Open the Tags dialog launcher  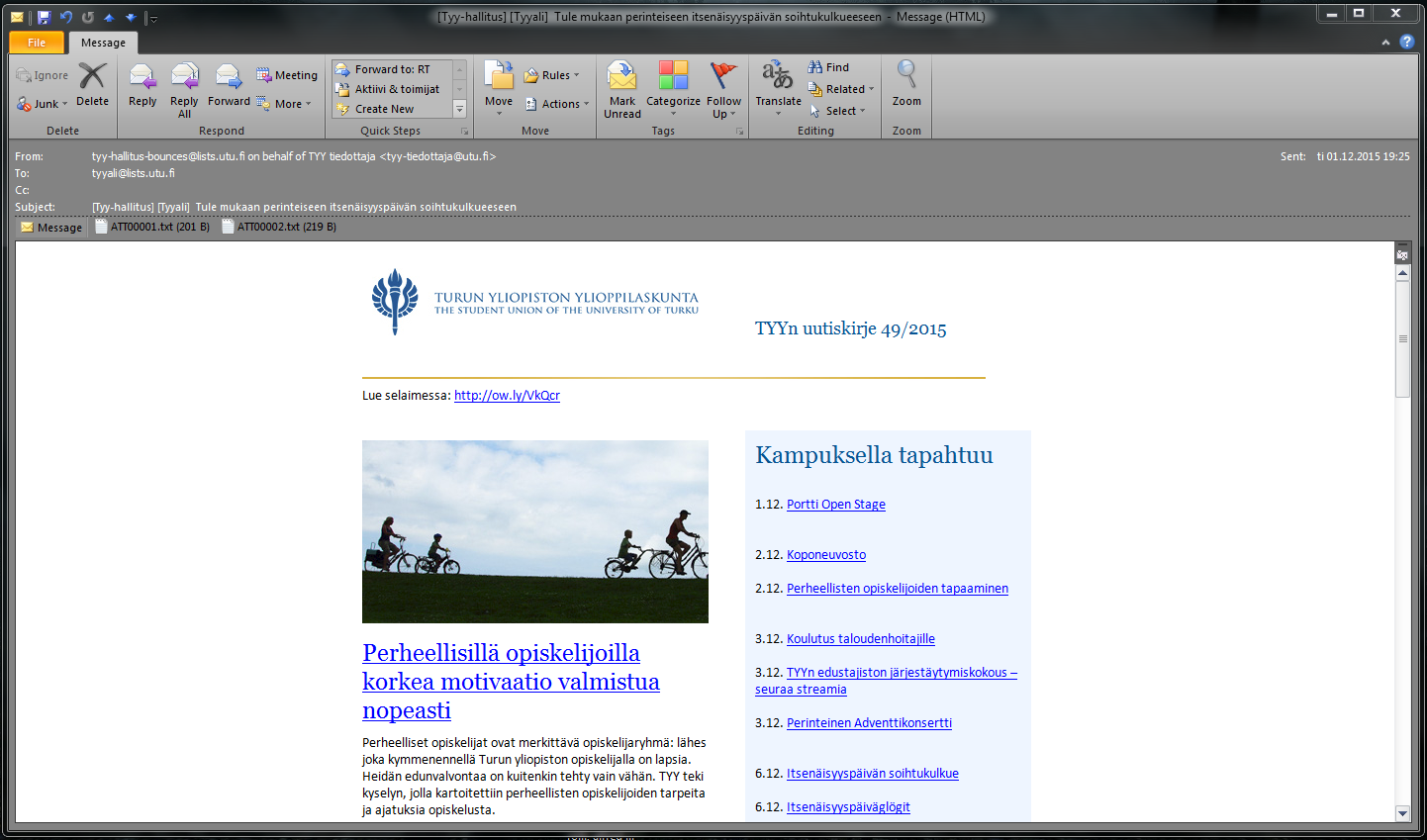point(739,131)
